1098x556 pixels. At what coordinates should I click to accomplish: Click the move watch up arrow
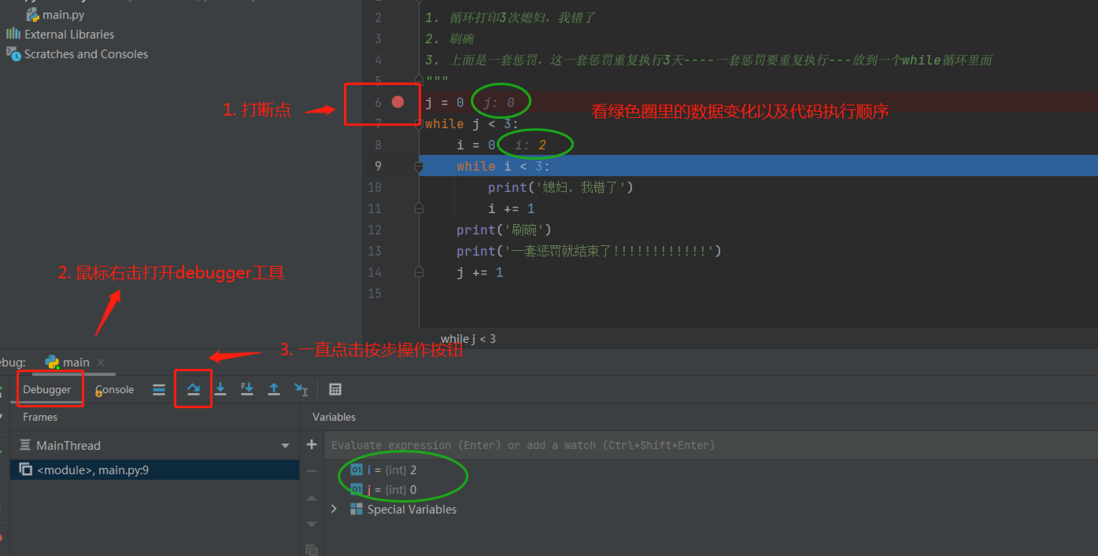click(x=312, y=498)
